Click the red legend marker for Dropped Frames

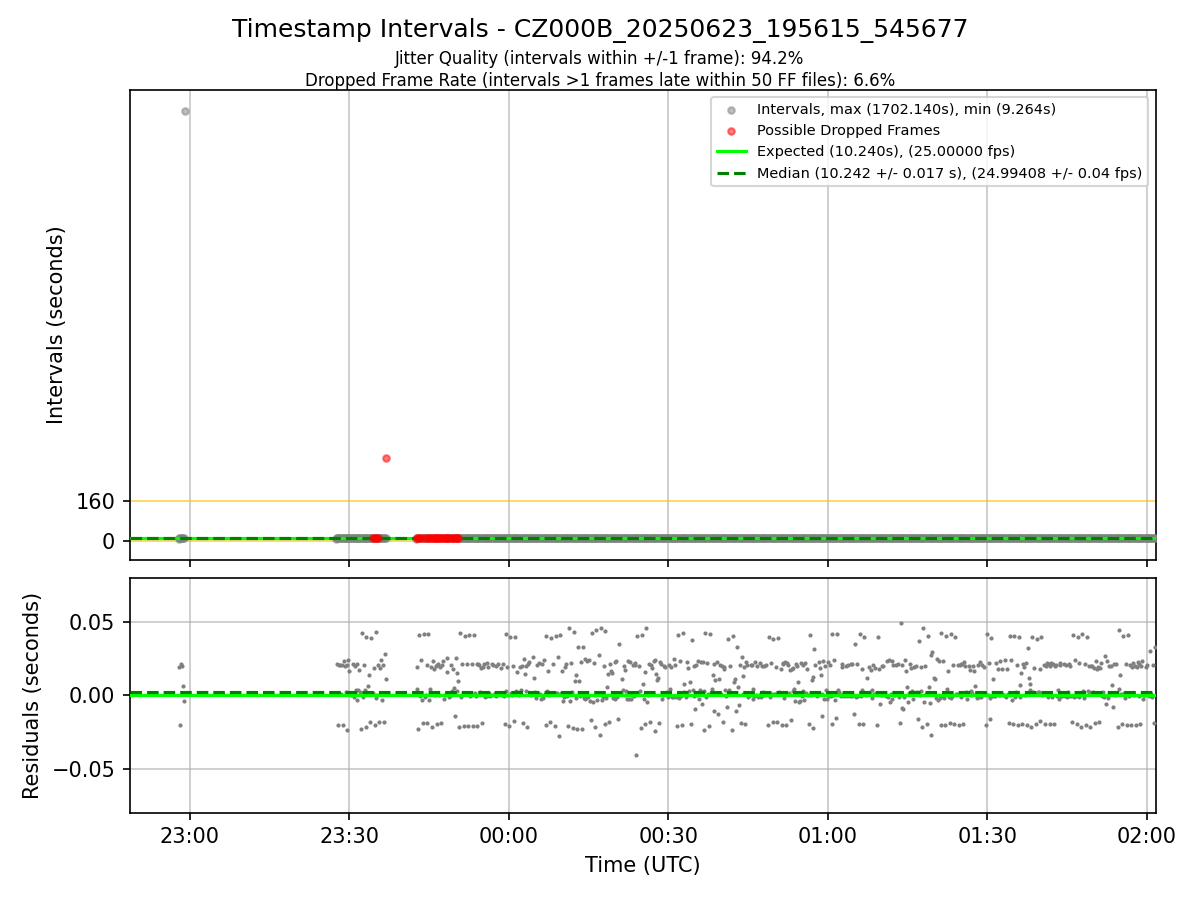tap(732, 131)
